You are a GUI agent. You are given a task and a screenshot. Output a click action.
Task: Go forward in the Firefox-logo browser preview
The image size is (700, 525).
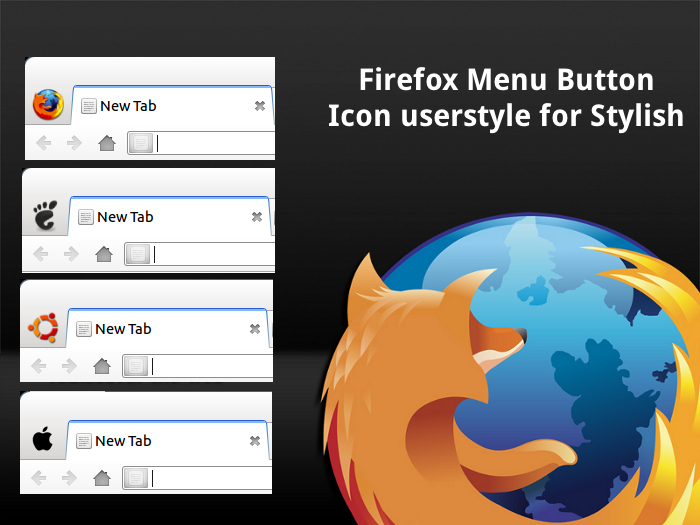(x=74, y=143)
